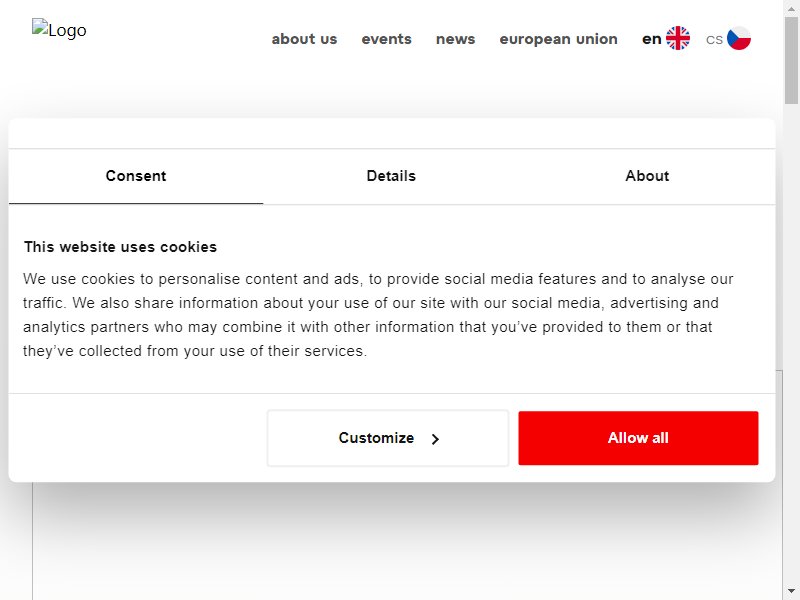
Task: Click the scrollbar down arrow
Action: [791, 592]
